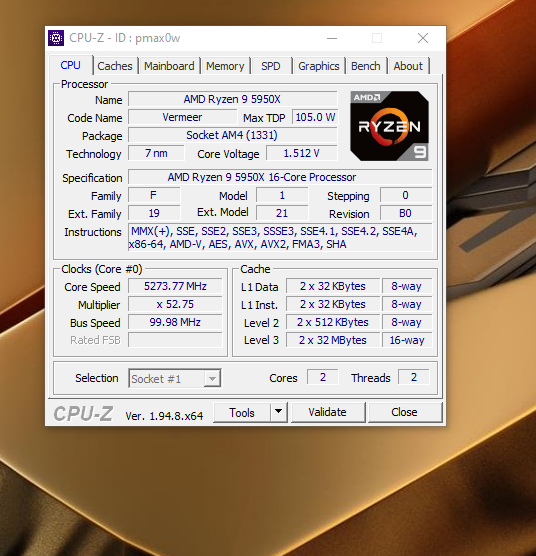Click the Instructions list field

(280, 238)
